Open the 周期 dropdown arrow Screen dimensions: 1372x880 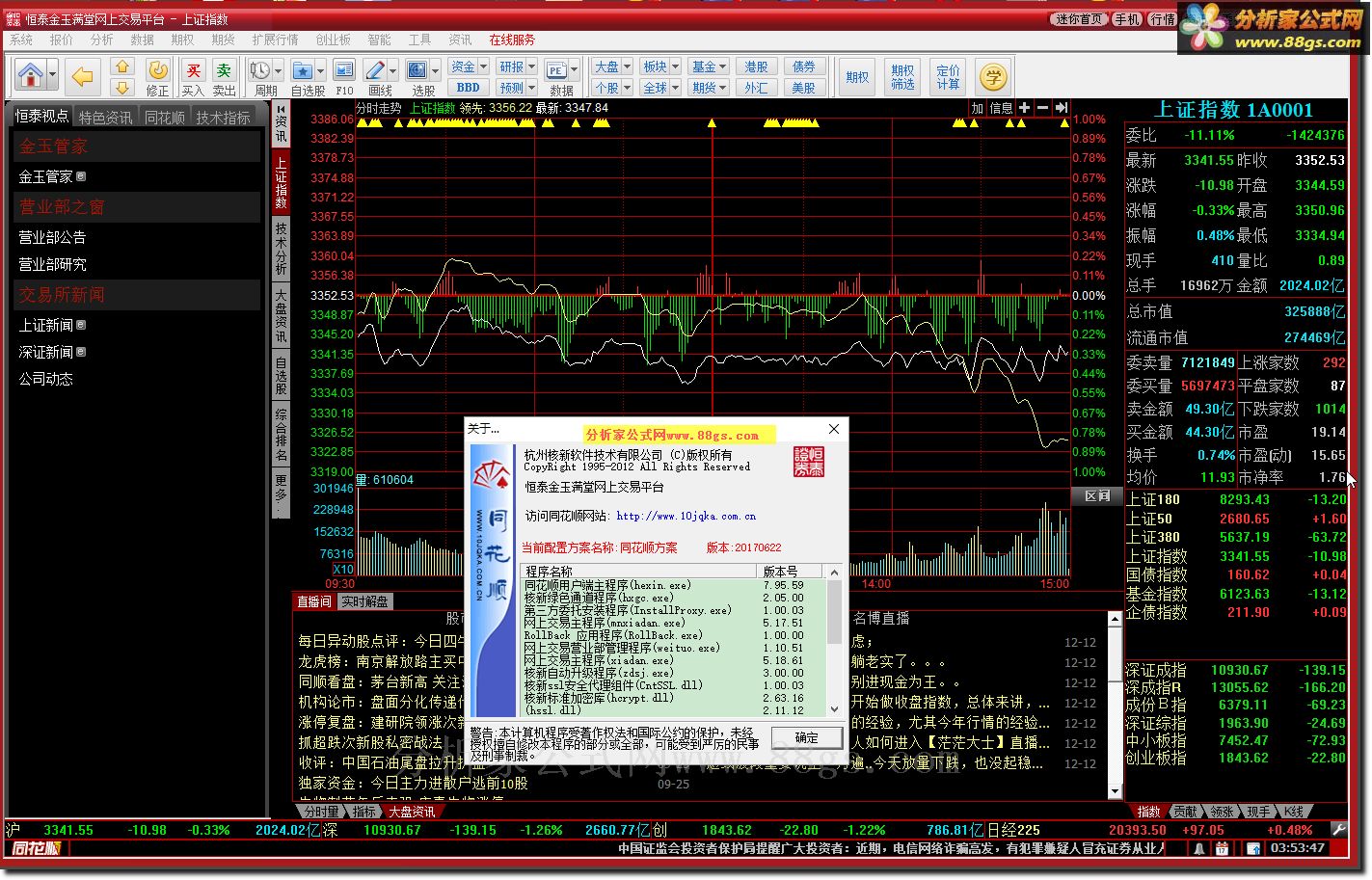click(278, 70)
